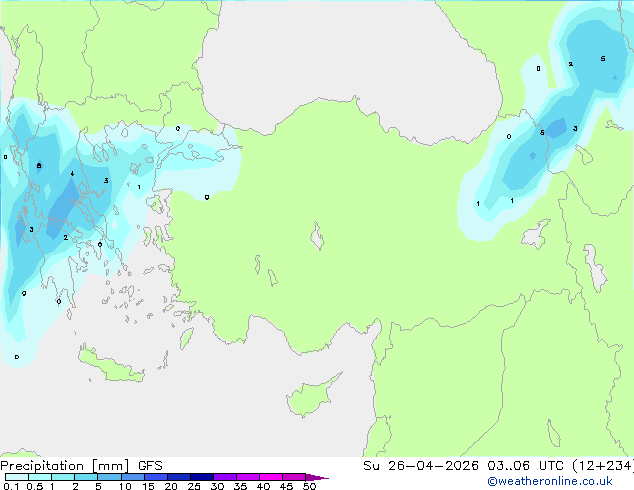Click the 0.5–1 mm legend color box
The width and height of the screenshot is (634, 490).
[40, 477]
